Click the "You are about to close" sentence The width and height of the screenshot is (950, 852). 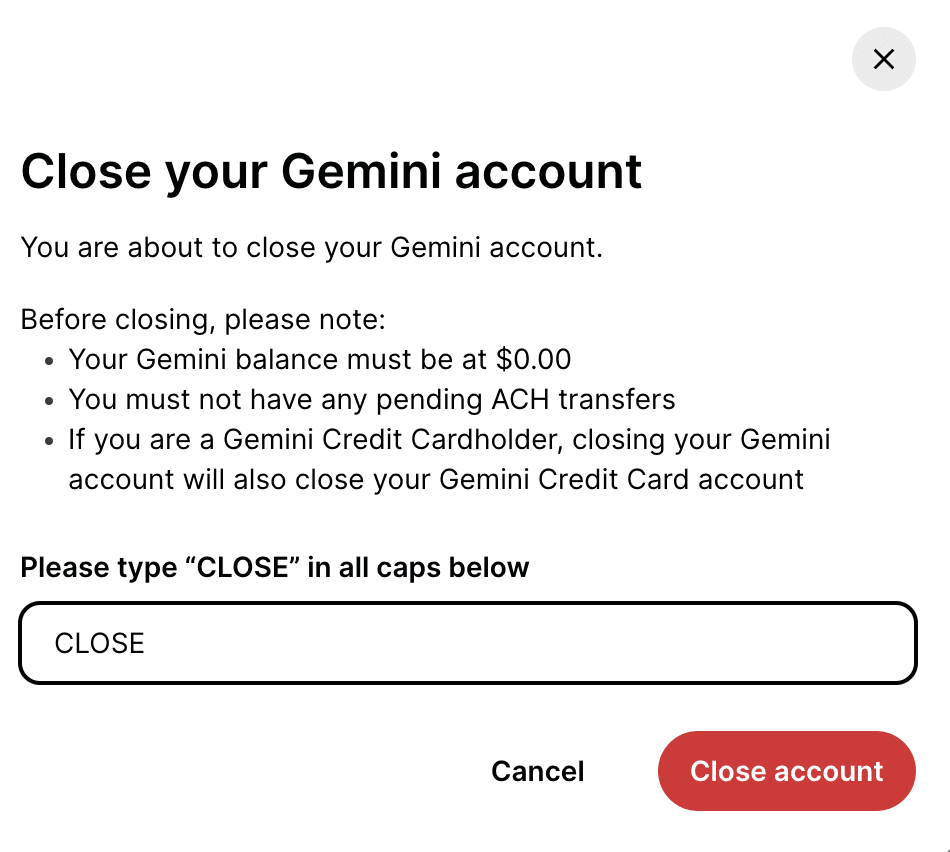311,247
